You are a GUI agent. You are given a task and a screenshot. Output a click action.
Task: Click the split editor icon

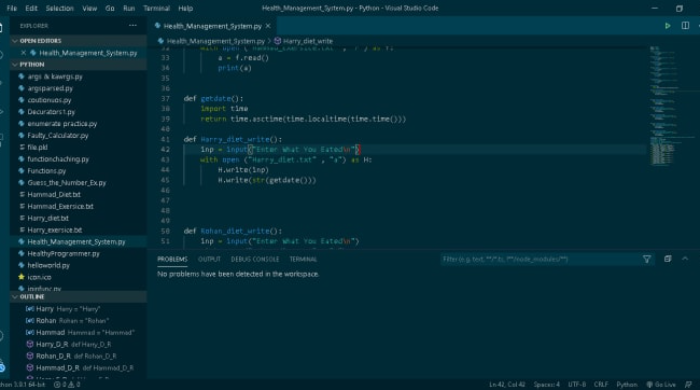point(685,26)
